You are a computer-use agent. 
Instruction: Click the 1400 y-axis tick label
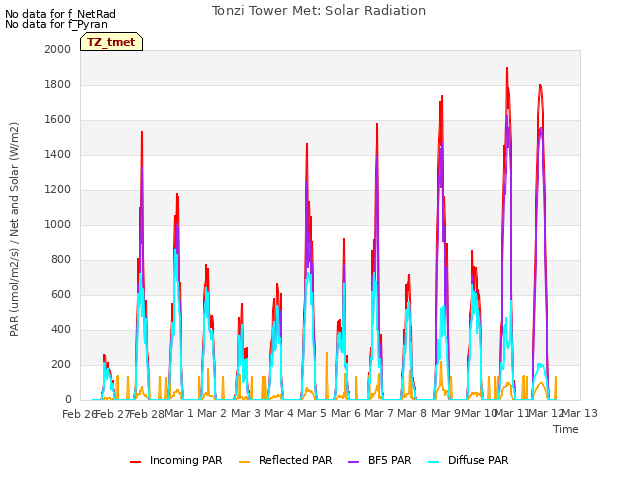[58, 154]
